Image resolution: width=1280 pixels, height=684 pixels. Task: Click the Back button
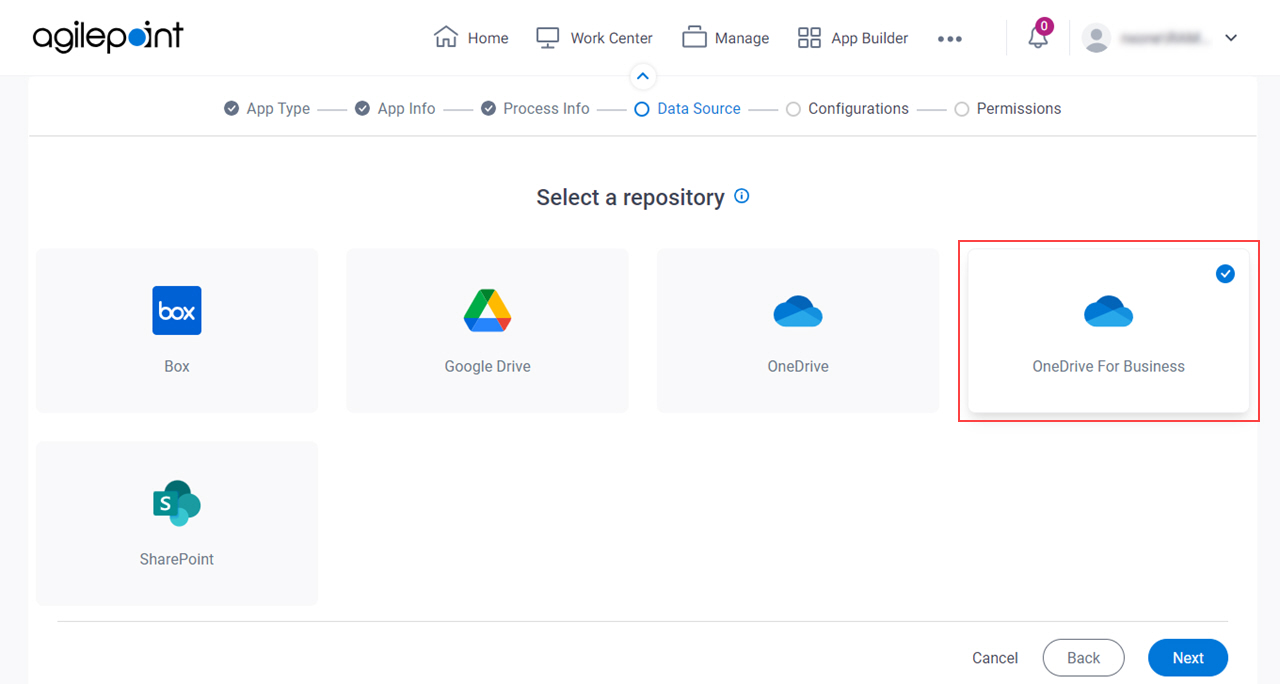(1083, 658)
